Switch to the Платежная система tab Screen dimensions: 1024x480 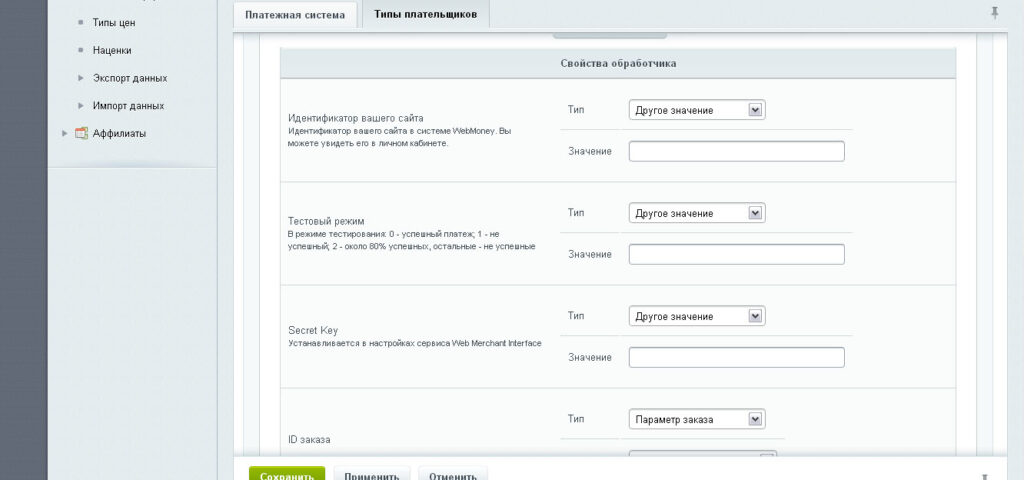295,15
